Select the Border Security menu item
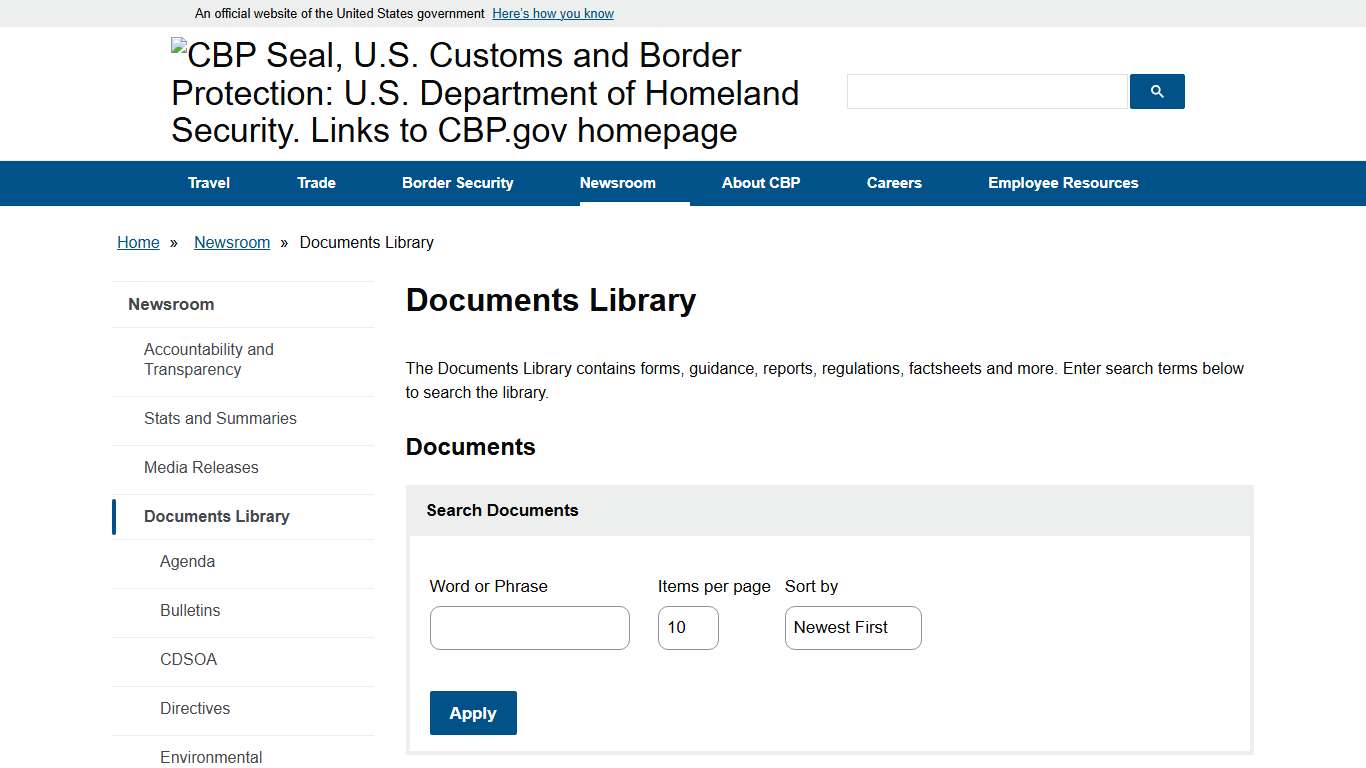The image size is (1366, 768). (457, 183)
